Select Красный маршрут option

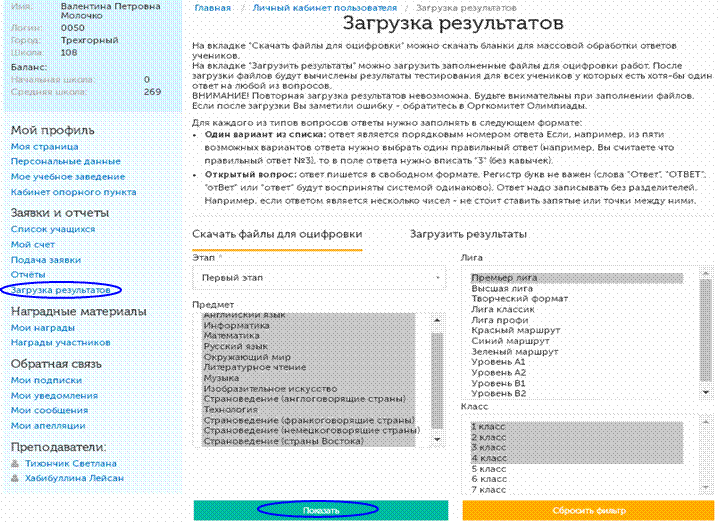pyautogui.click(x=577, y=330)
